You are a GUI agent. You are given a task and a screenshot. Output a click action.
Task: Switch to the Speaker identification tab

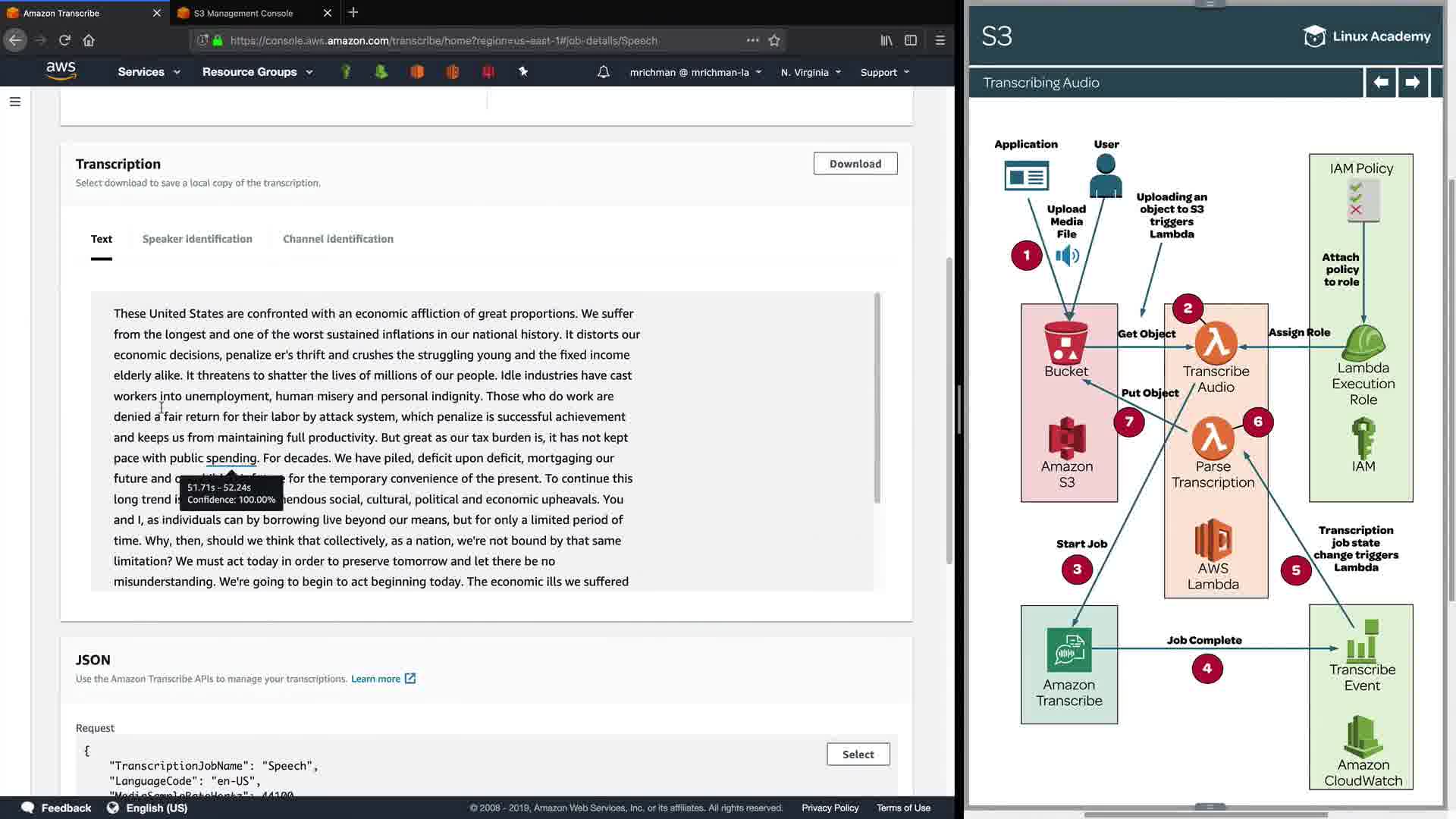(x=197, y=239)
